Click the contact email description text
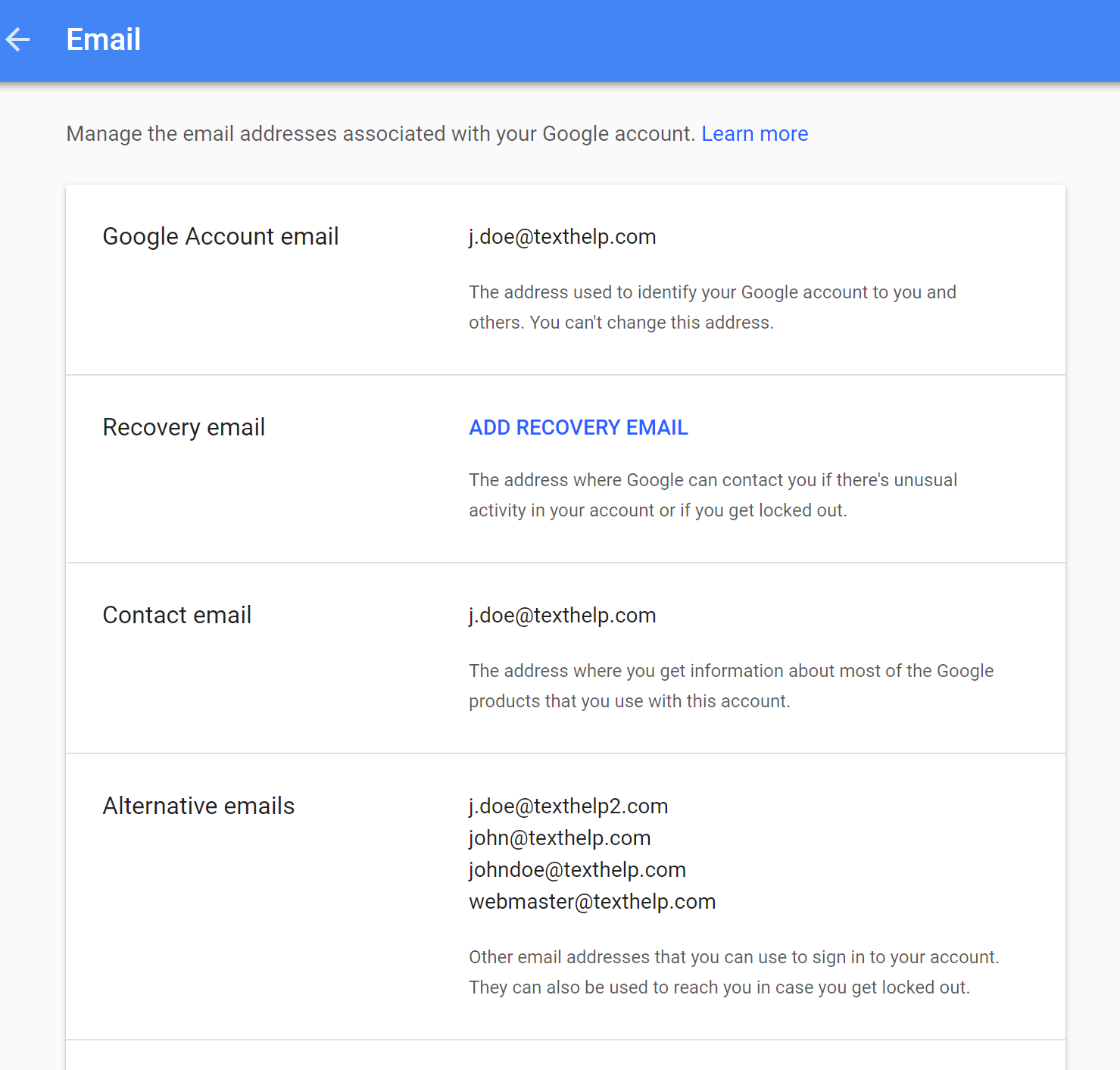This screenshot has width=1120, height=1070. click(x=731, y=686)
